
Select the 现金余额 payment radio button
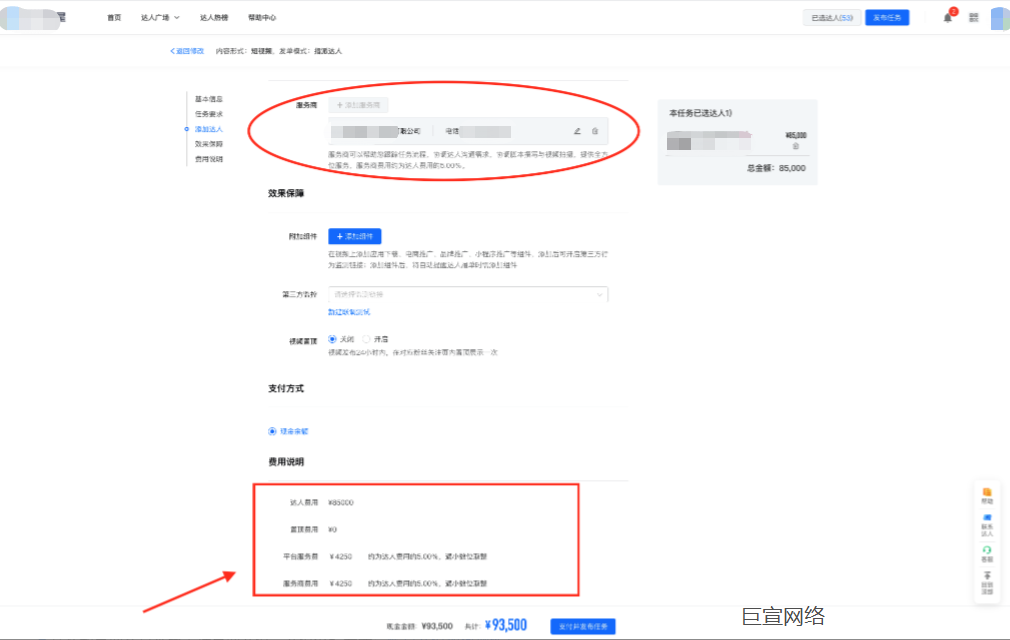[272, 431]
